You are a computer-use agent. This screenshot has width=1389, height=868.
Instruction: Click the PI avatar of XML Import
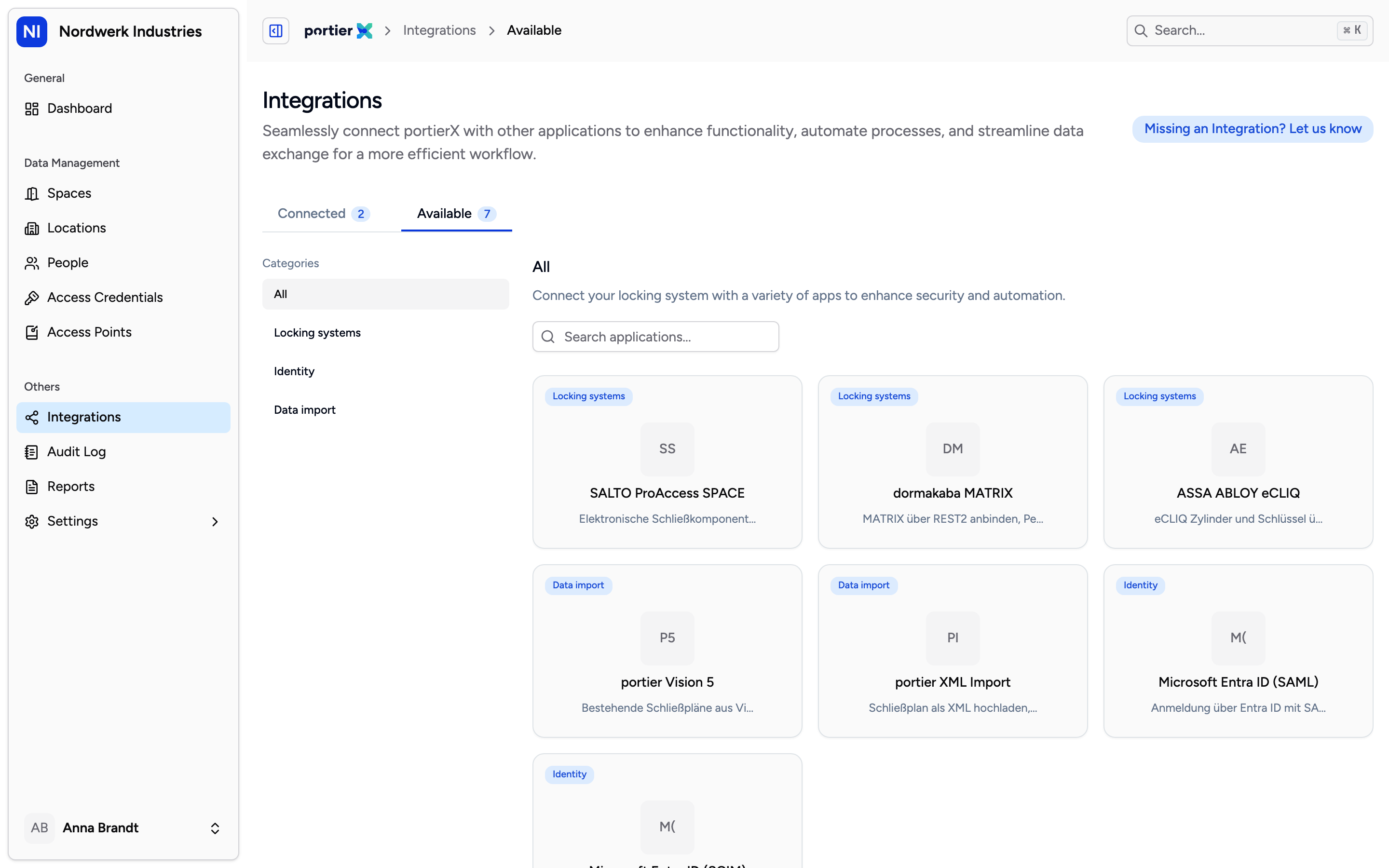(x=953, y=638)
